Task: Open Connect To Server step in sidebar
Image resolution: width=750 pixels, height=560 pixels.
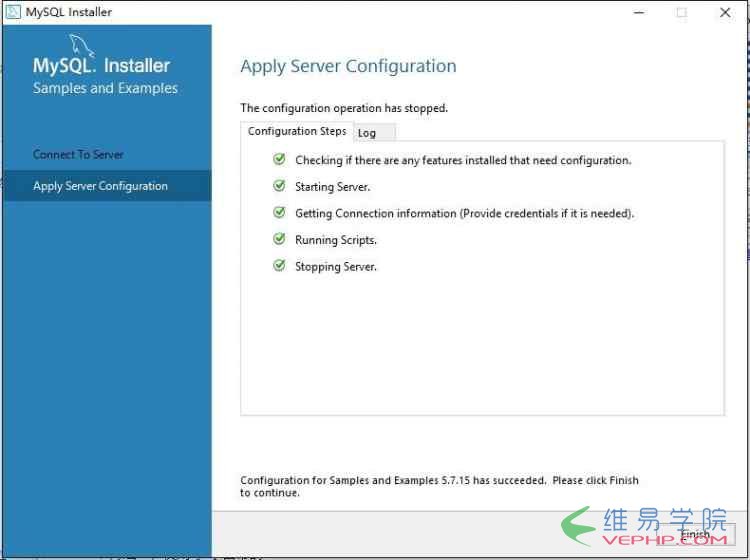Action: [x=78, y=154]
